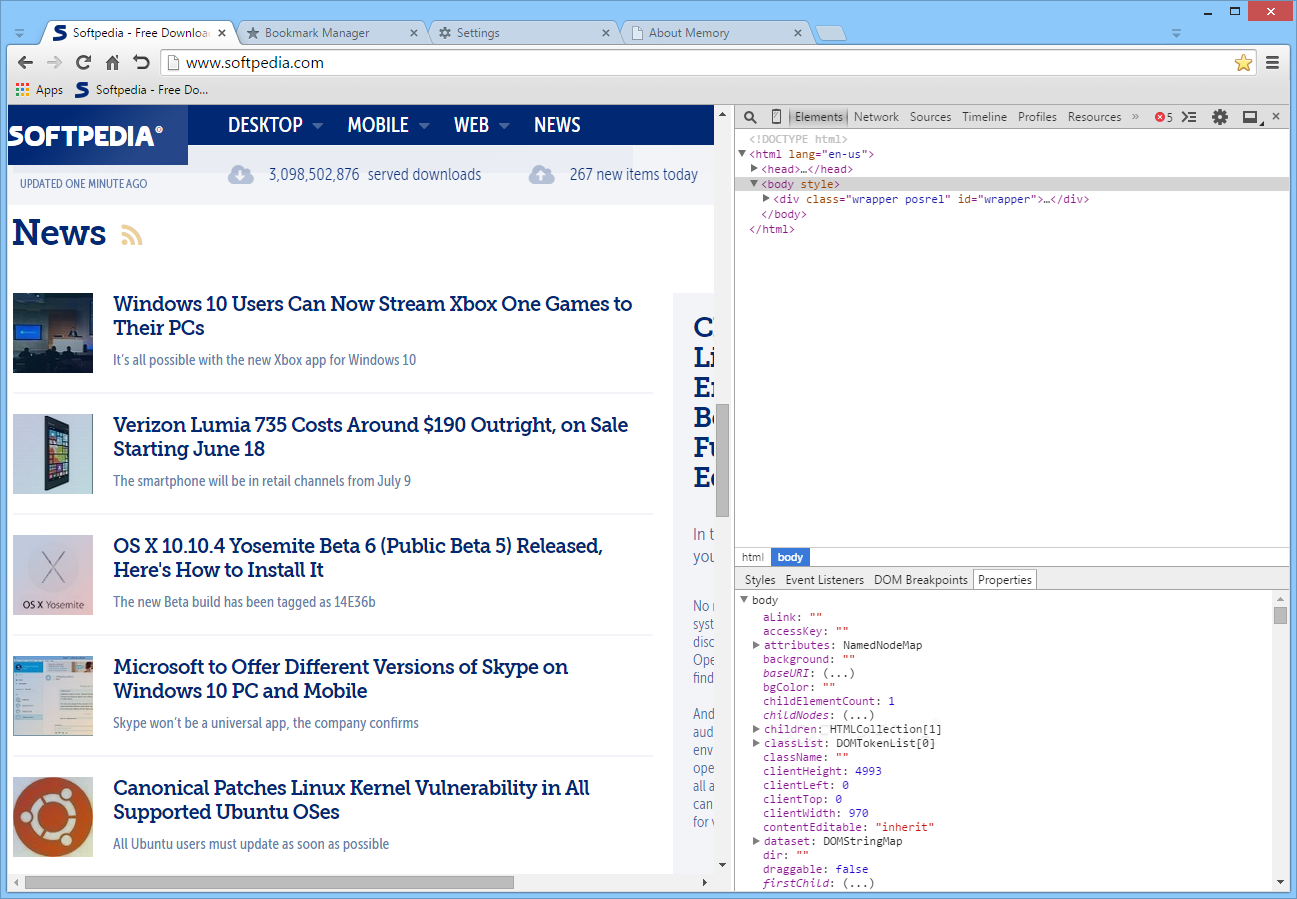Viewport: 1297px width, 899px height.
Task: Switch to the About Memory browser tab
Action: click(714, 33)
